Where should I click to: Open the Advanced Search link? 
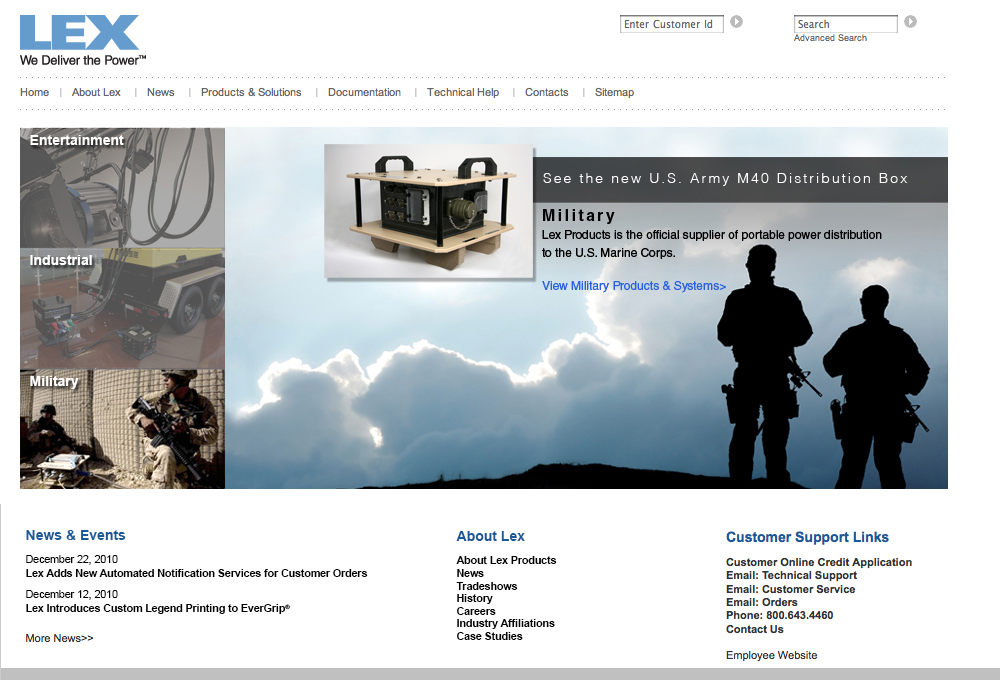(830, 38)
